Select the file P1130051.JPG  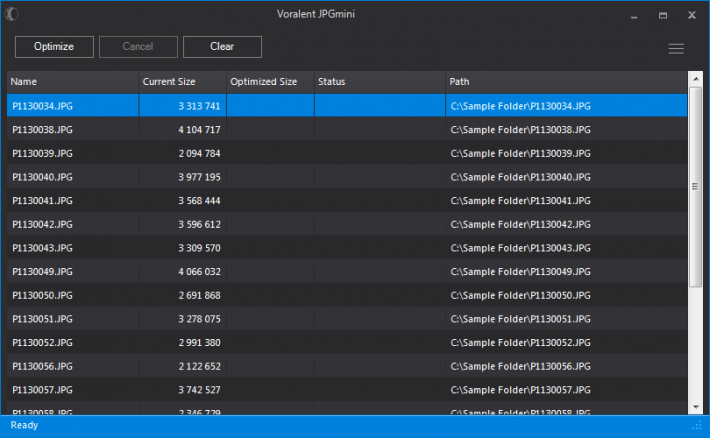click(x=42, y=319)
